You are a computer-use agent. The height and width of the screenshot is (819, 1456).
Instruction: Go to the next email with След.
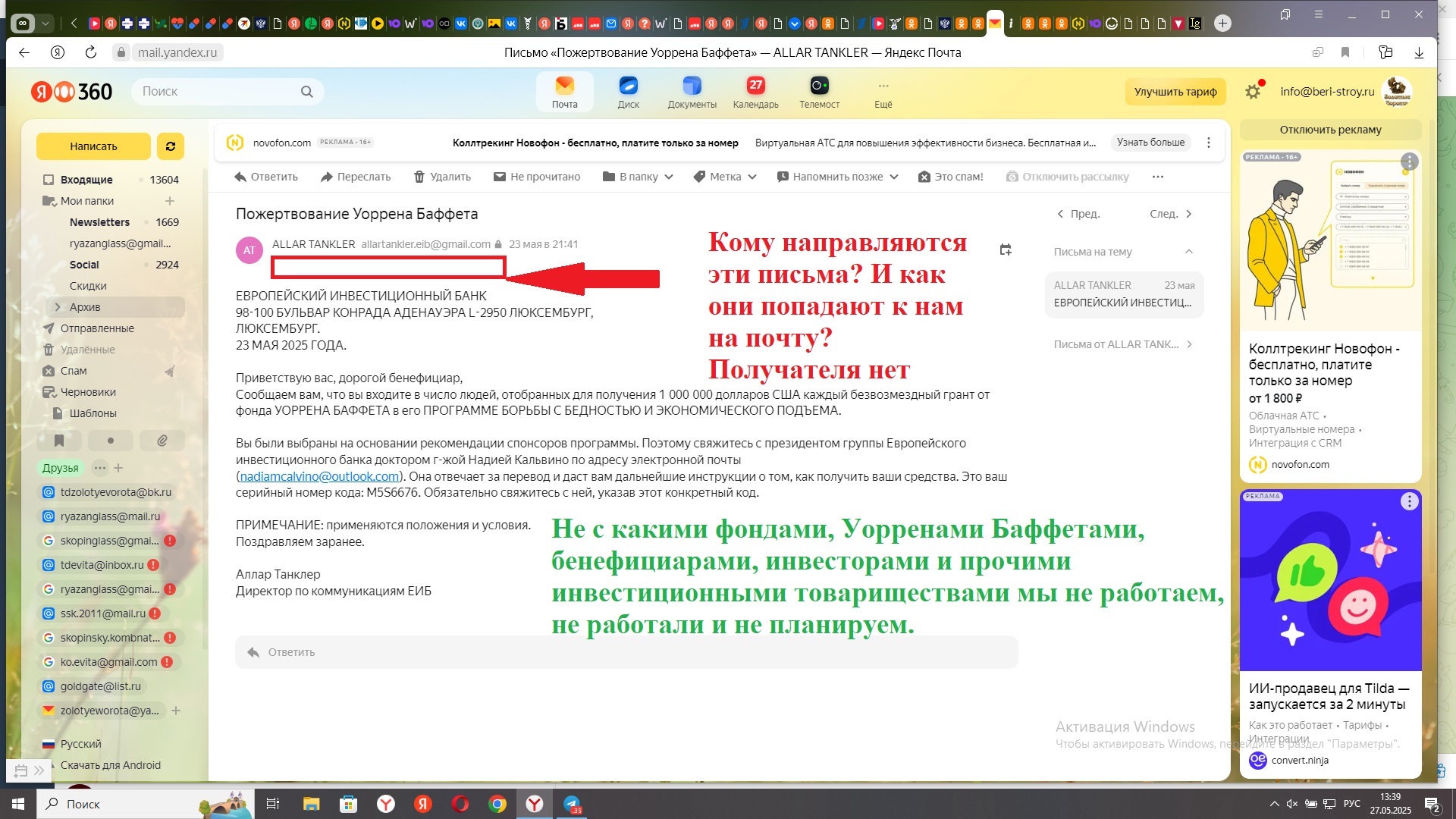tap(1171, 214)
